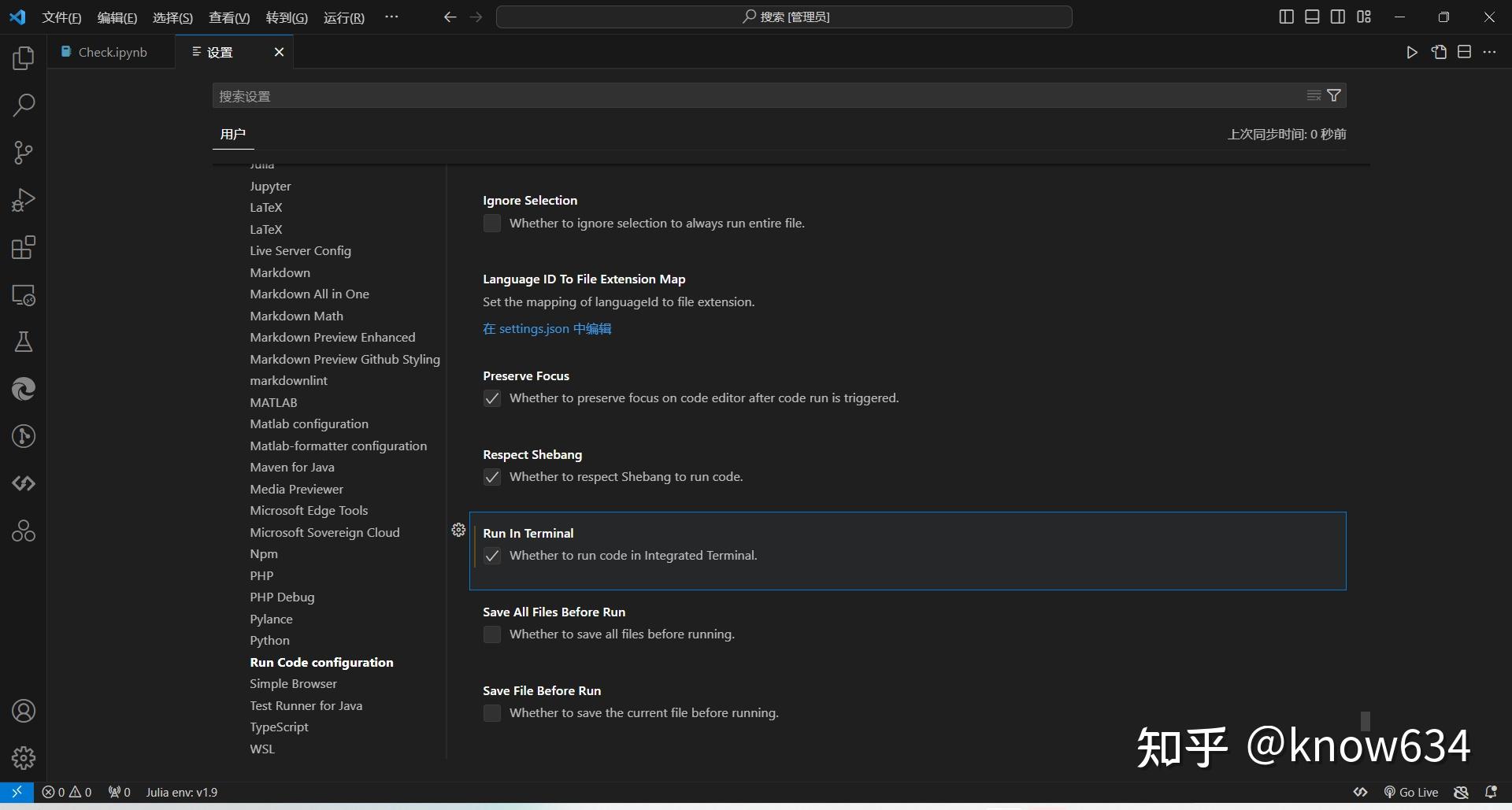Open the Accounts menu icon
Viewport: 1512px width, 810px height.
24,711
